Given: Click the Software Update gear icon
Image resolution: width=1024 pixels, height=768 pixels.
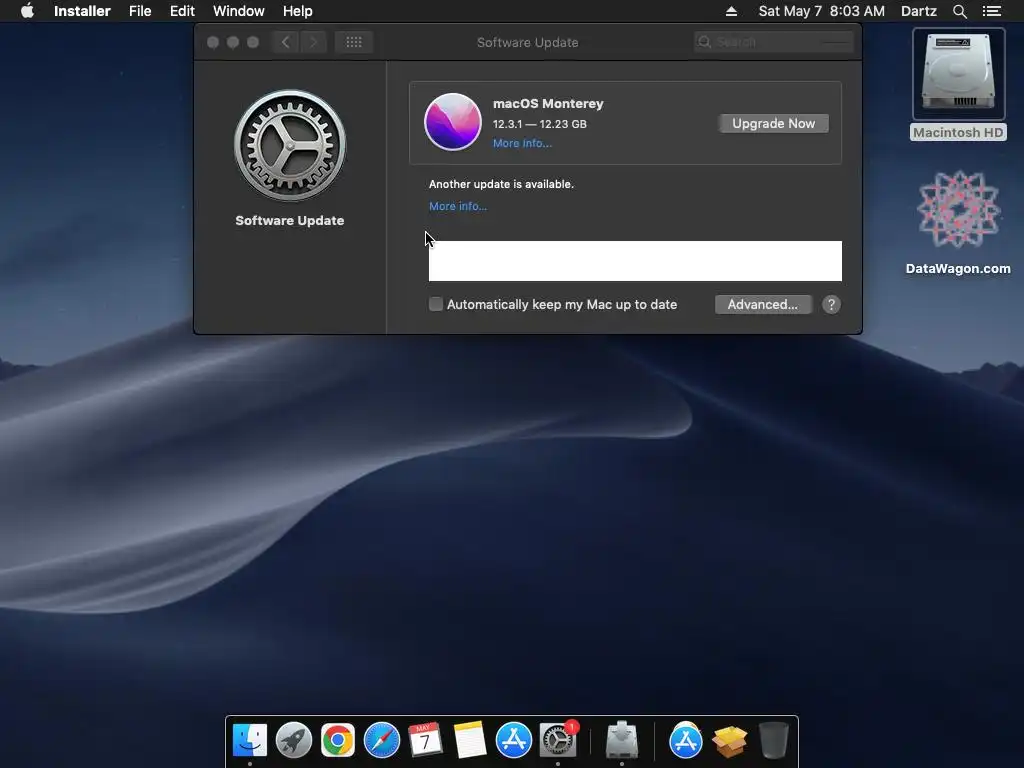Looking at the screenshot, I should coord(290,145).
